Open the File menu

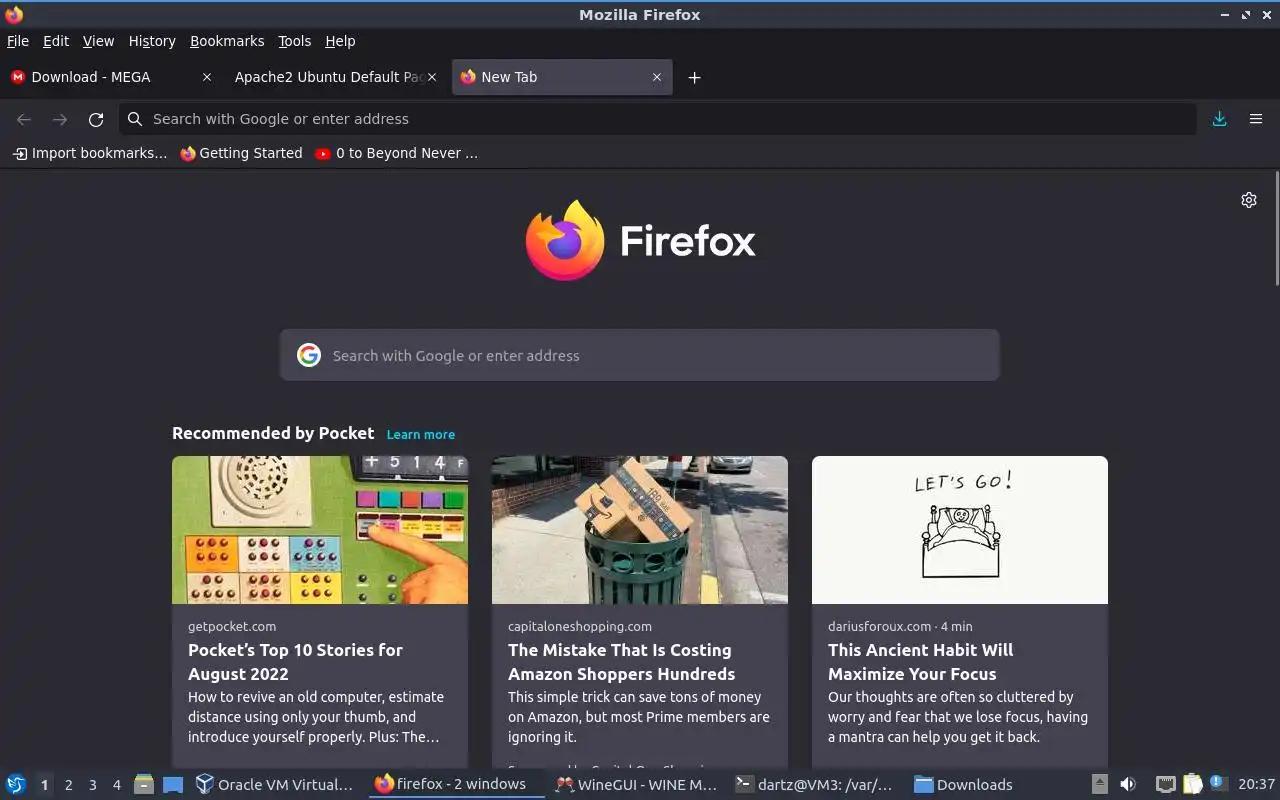click(x=18, y=41)
